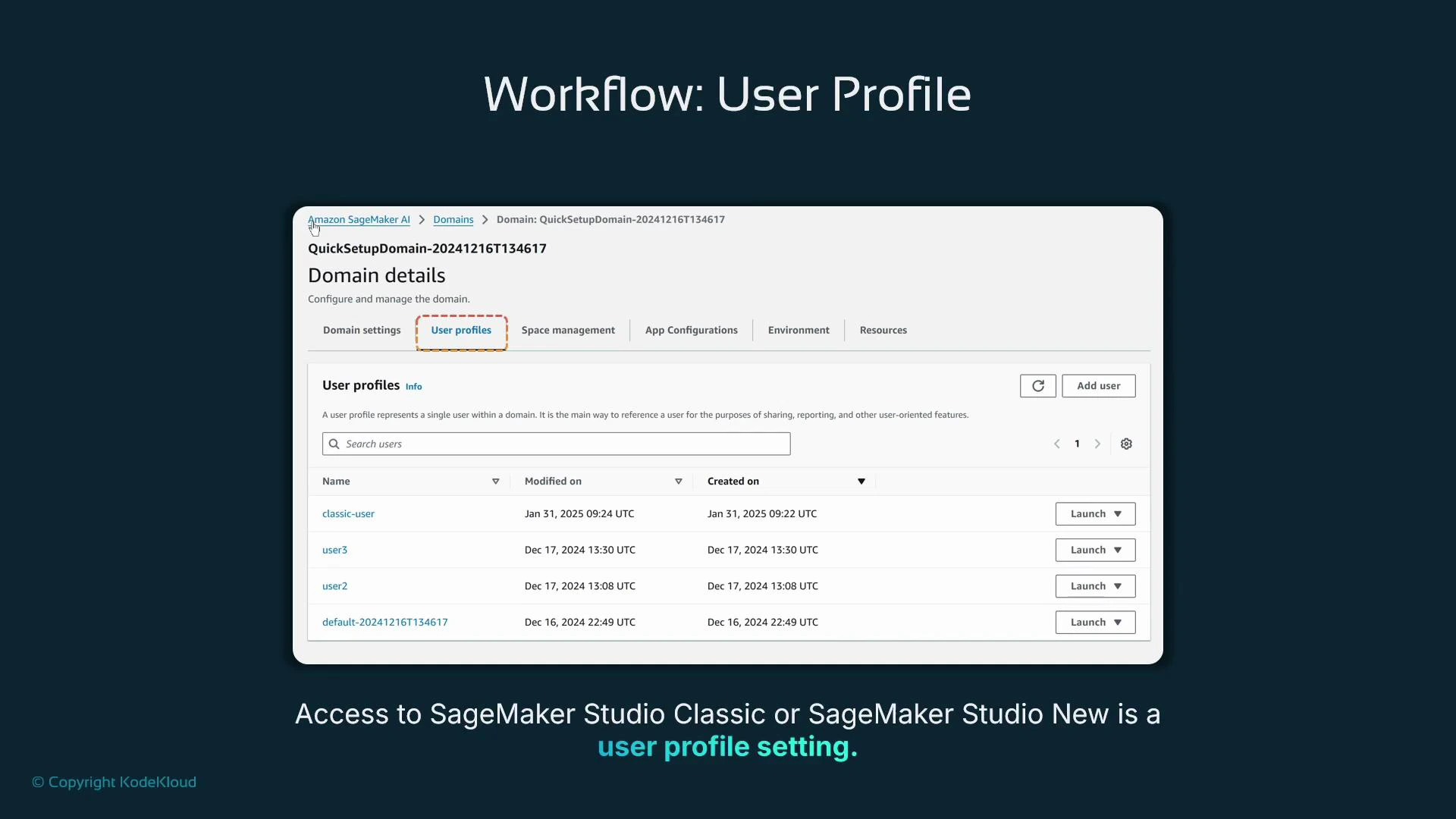Go to the next page of users
The image size is (1456, 819).
1097,444
